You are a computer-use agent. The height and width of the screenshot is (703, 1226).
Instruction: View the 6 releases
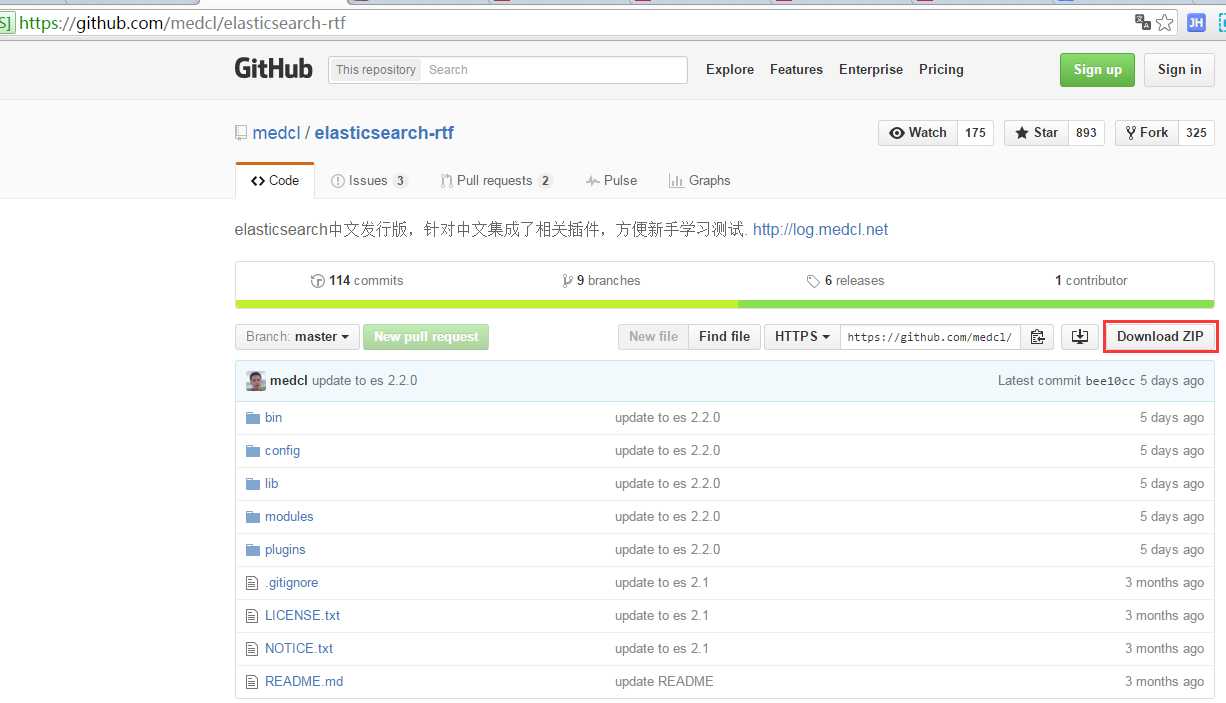(x=846, y=281)
